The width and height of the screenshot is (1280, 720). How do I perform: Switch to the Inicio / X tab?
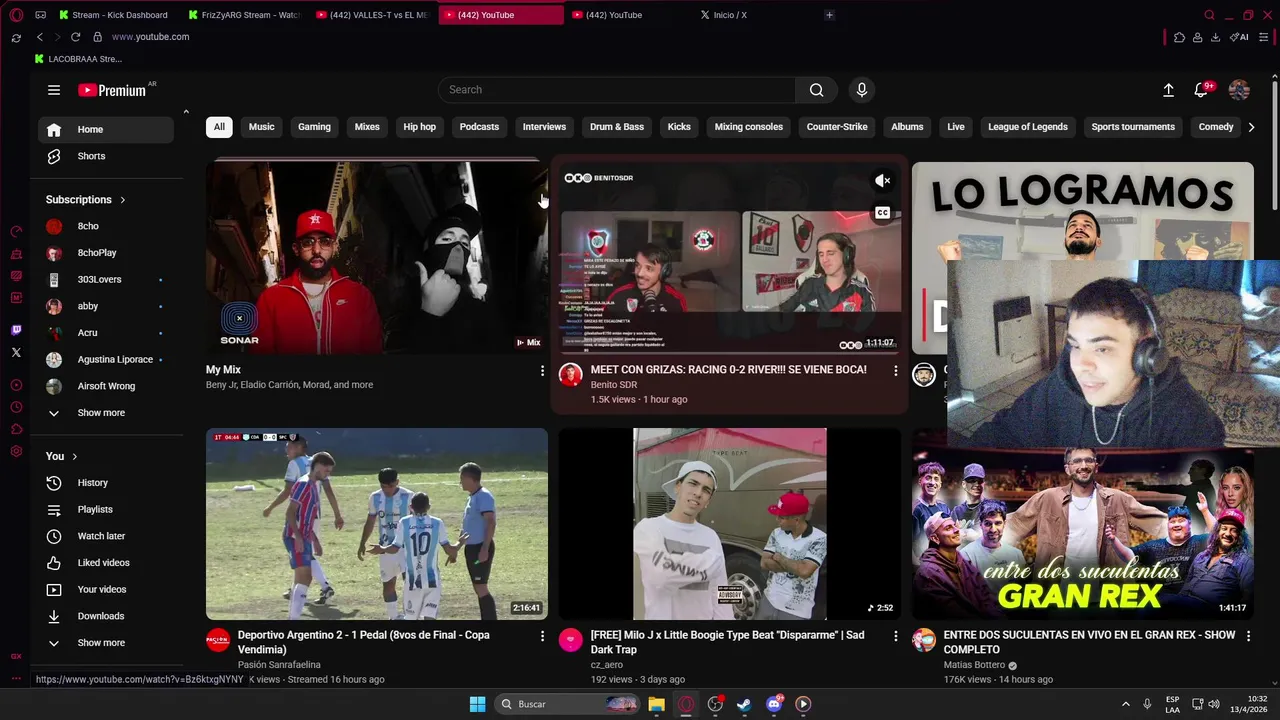point(730,15)
